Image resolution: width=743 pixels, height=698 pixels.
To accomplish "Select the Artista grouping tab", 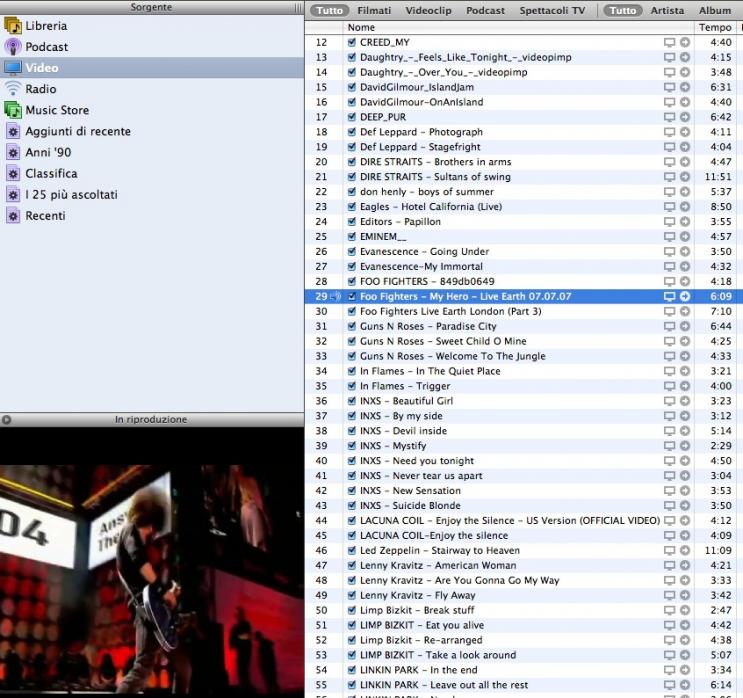I will [667, 10].
